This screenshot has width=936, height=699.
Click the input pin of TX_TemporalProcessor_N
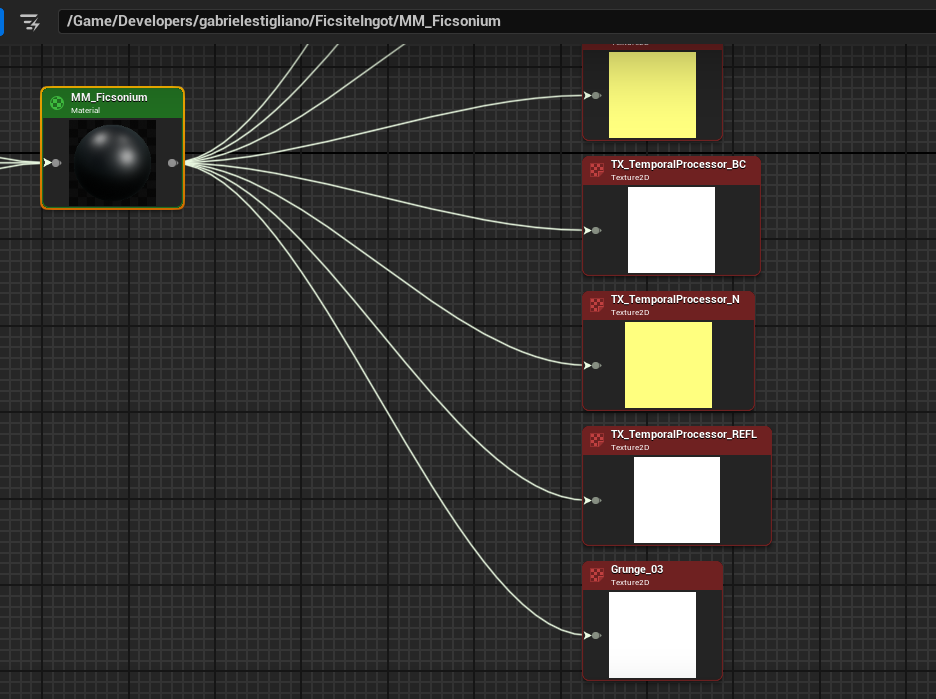click(x=592, y=365)
